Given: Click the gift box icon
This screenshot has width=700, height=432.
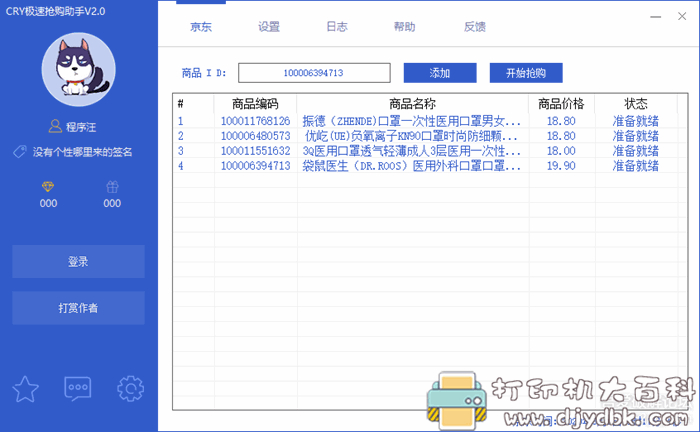Looking at the screenshot, I should tap(112, 187).
